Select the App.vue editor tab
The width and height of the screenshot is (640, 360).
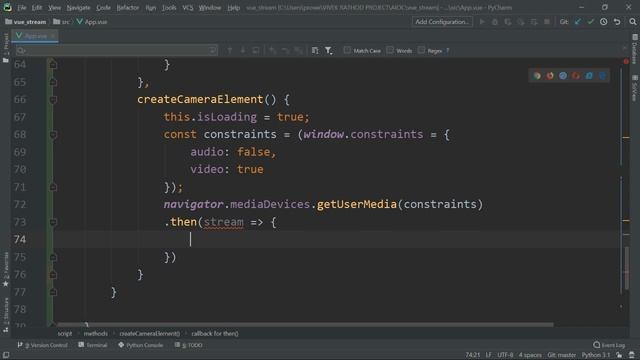pos(36,36)
